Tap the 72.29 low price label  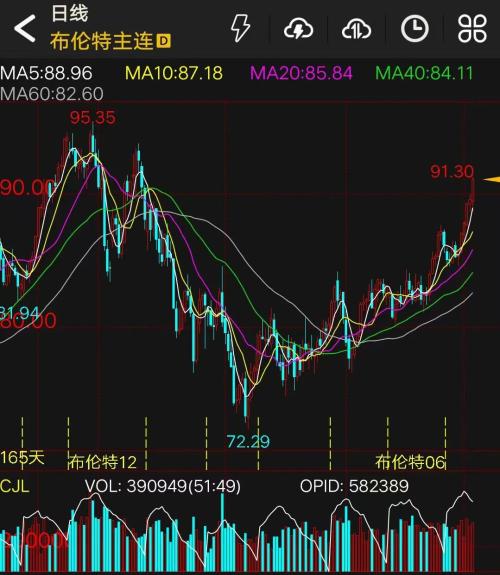tap(248, 442)
